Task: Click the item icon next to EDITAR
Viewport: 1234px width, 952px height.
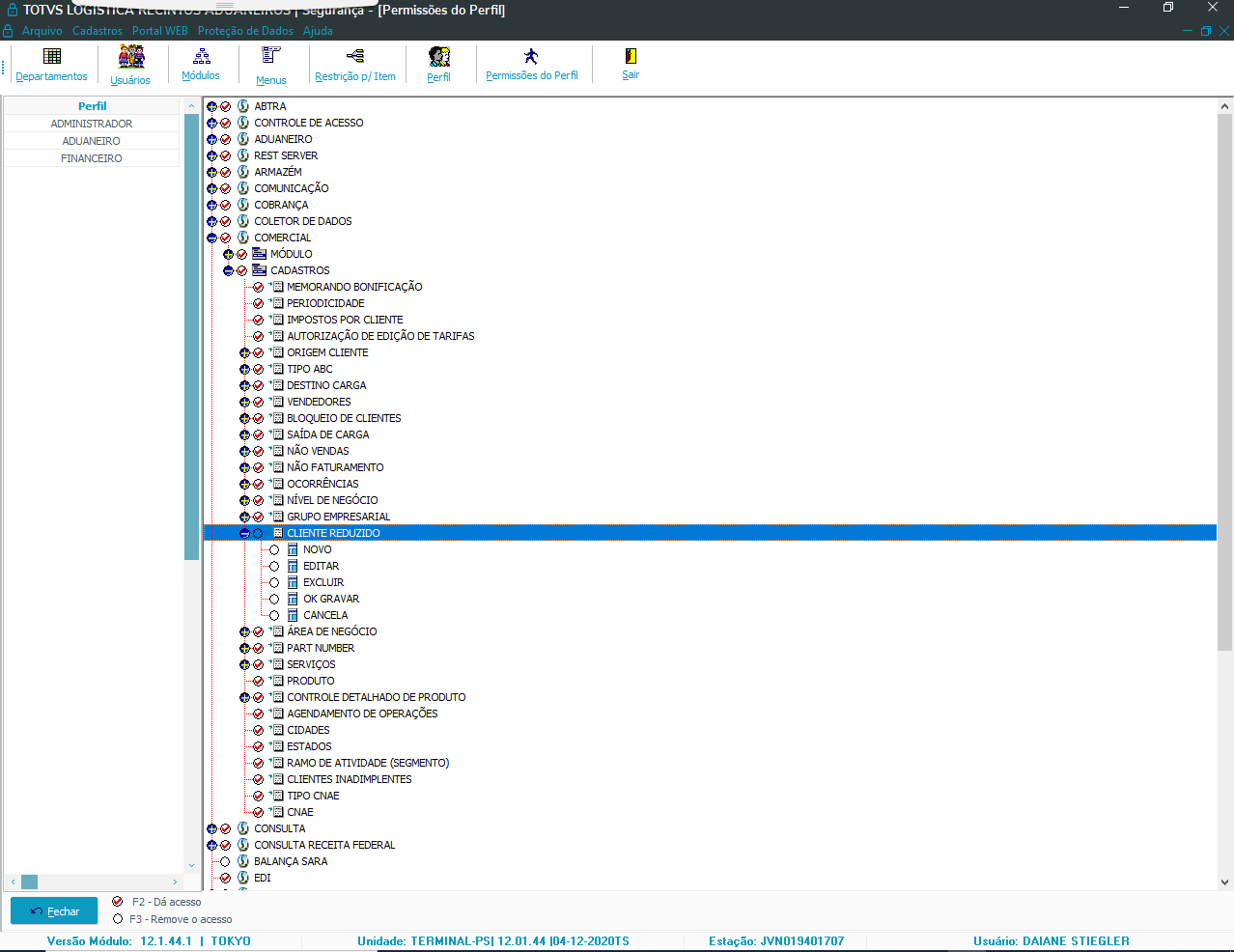Action: click(293, 566)
